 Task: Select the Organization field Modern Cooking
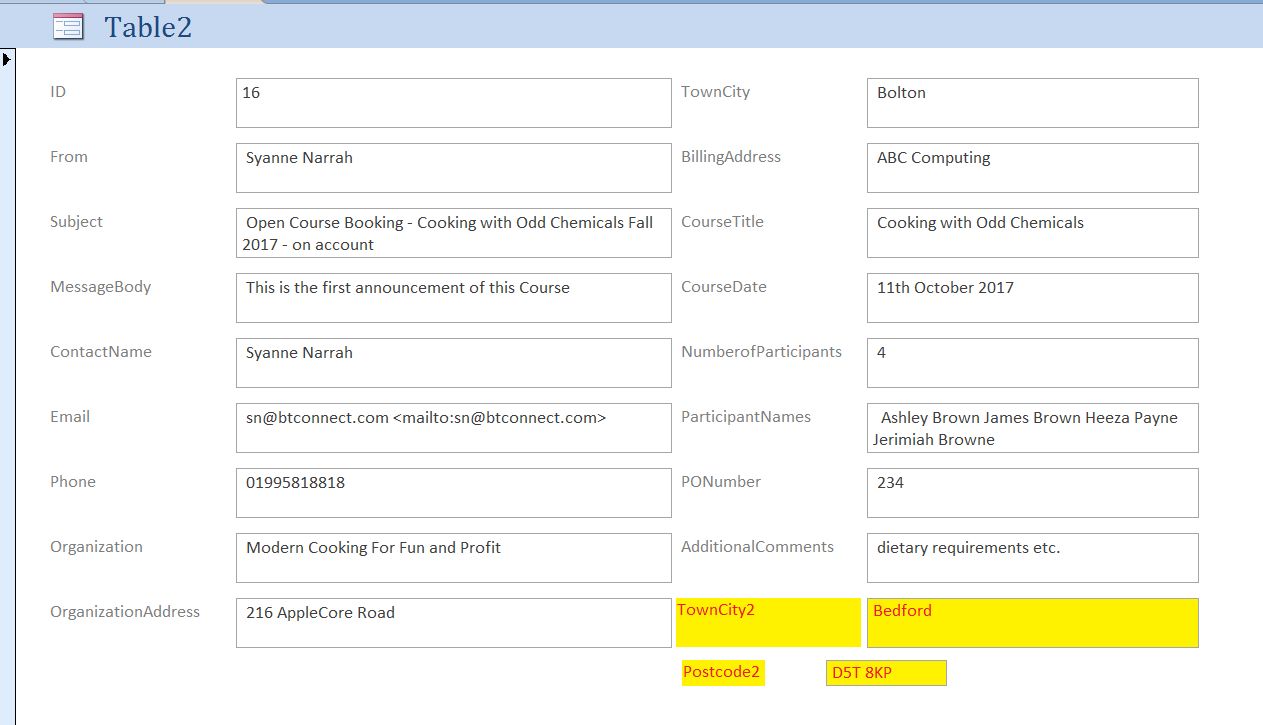point(454,558)
